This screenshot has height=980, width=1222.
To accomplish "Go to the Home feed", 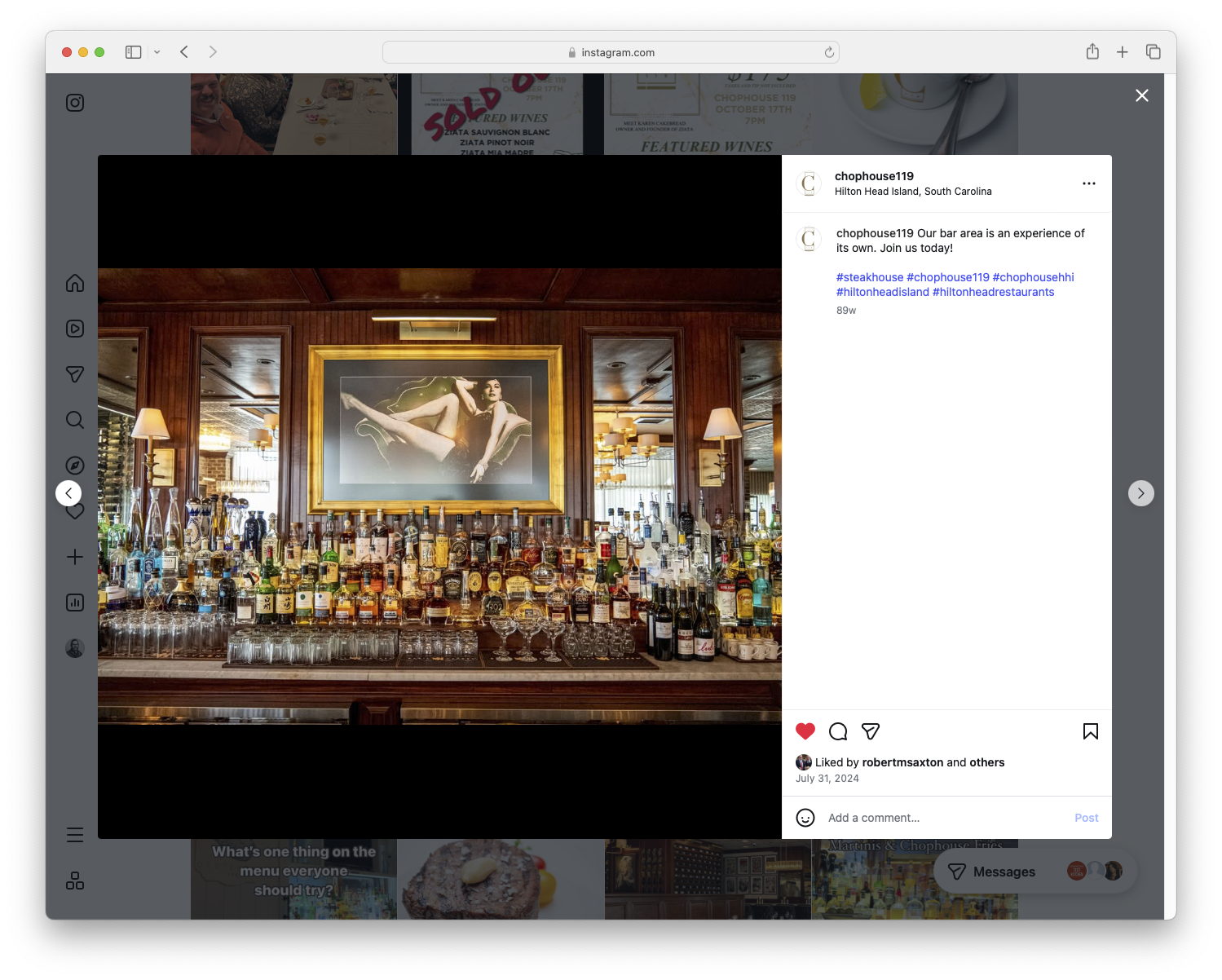I will pyautogui.click(x=74, y=283).
